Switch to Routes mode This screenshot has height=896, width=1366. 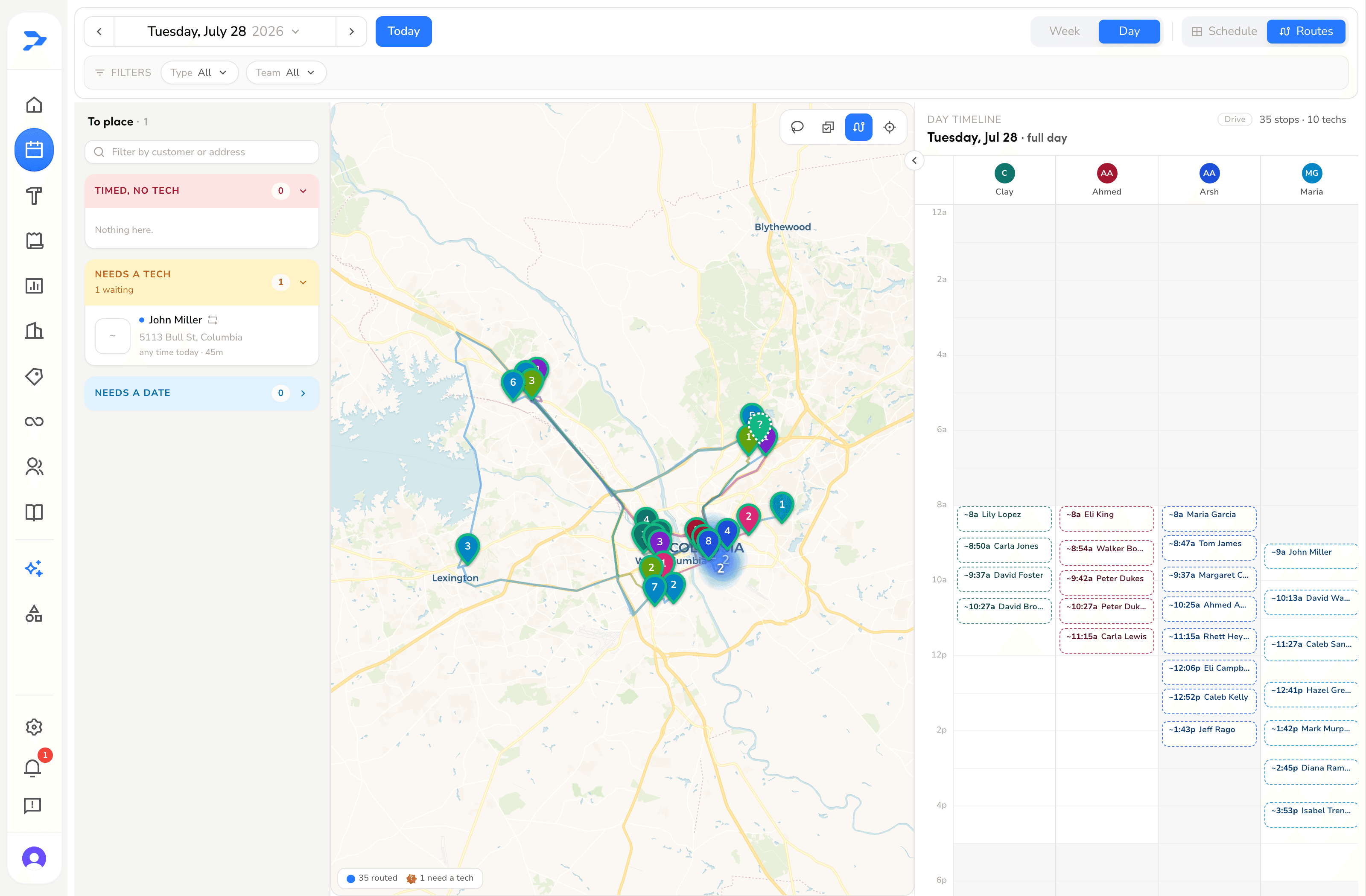point(1306,32)
